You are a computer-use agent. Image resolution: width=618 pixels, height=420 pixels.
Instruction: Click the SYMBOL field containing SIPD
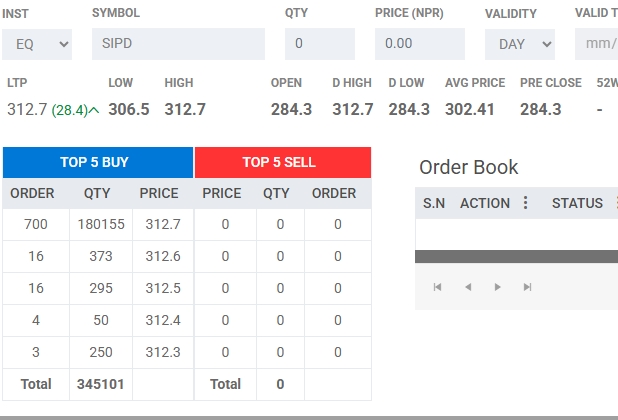178,44
